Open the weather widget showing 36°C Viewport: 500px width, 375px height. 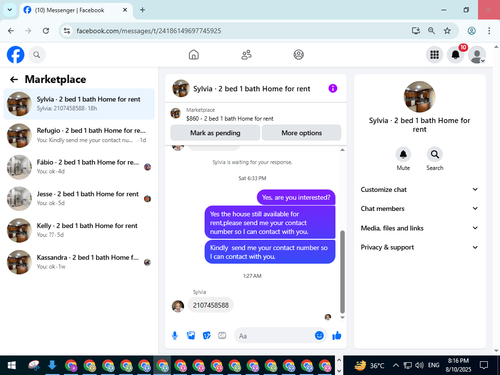[x=369, y=365]
